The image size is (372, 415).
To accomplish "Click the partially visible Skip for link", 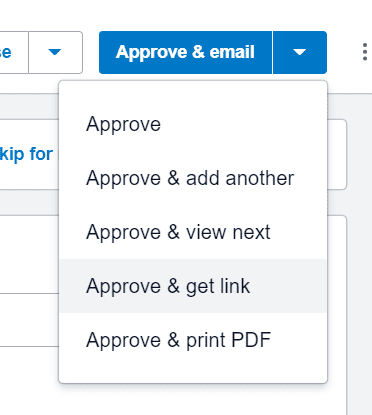I will coord(26,154).
